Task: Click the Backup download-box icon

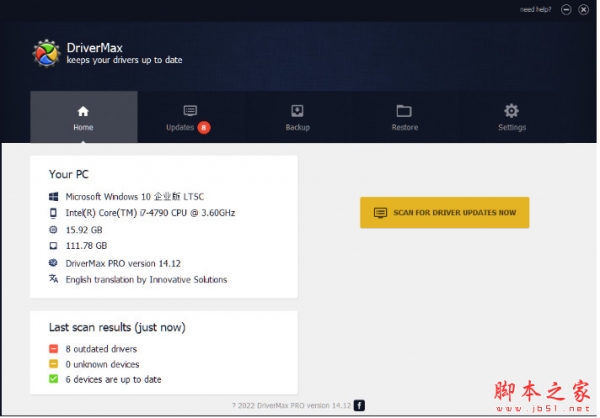Action: pos(297,111)
